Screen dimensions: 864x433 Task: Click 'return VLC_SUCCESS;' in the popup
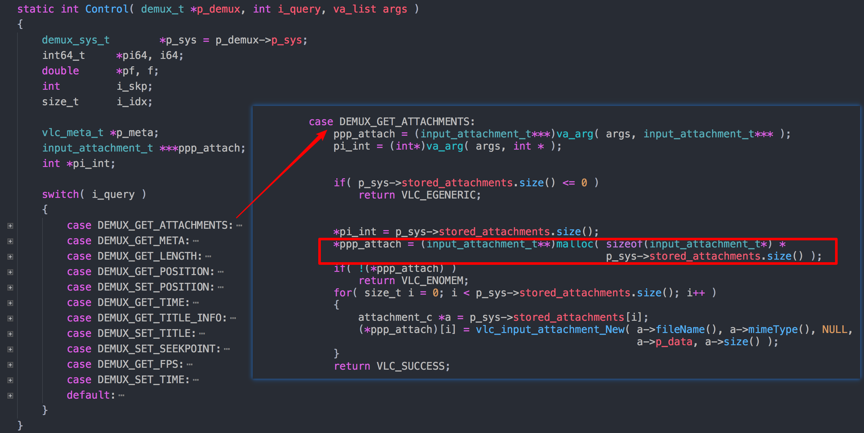392,366
